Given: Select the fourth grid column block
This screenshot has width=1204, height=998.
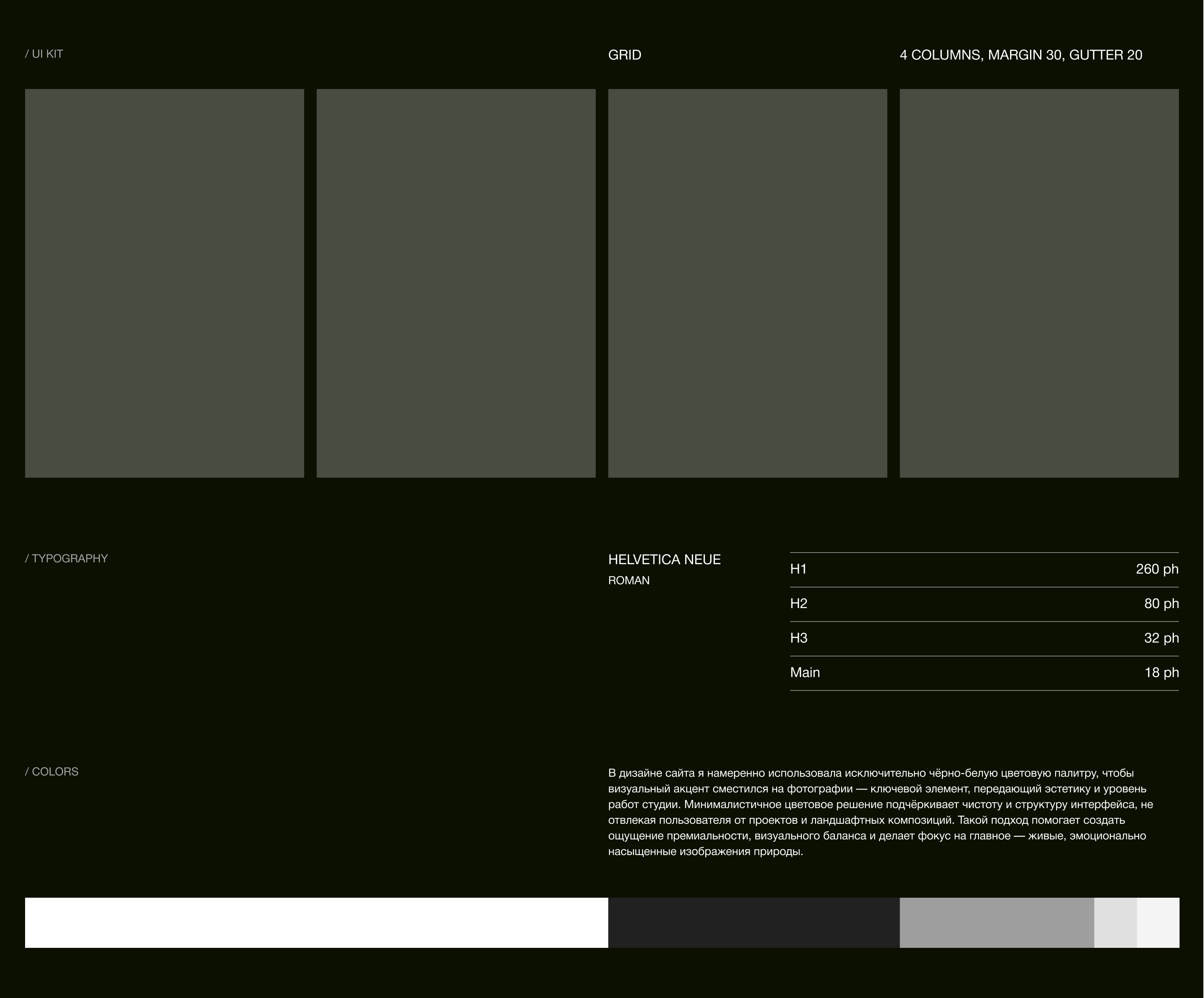Looking at the screenshot, I should (x=1039, y=283).
